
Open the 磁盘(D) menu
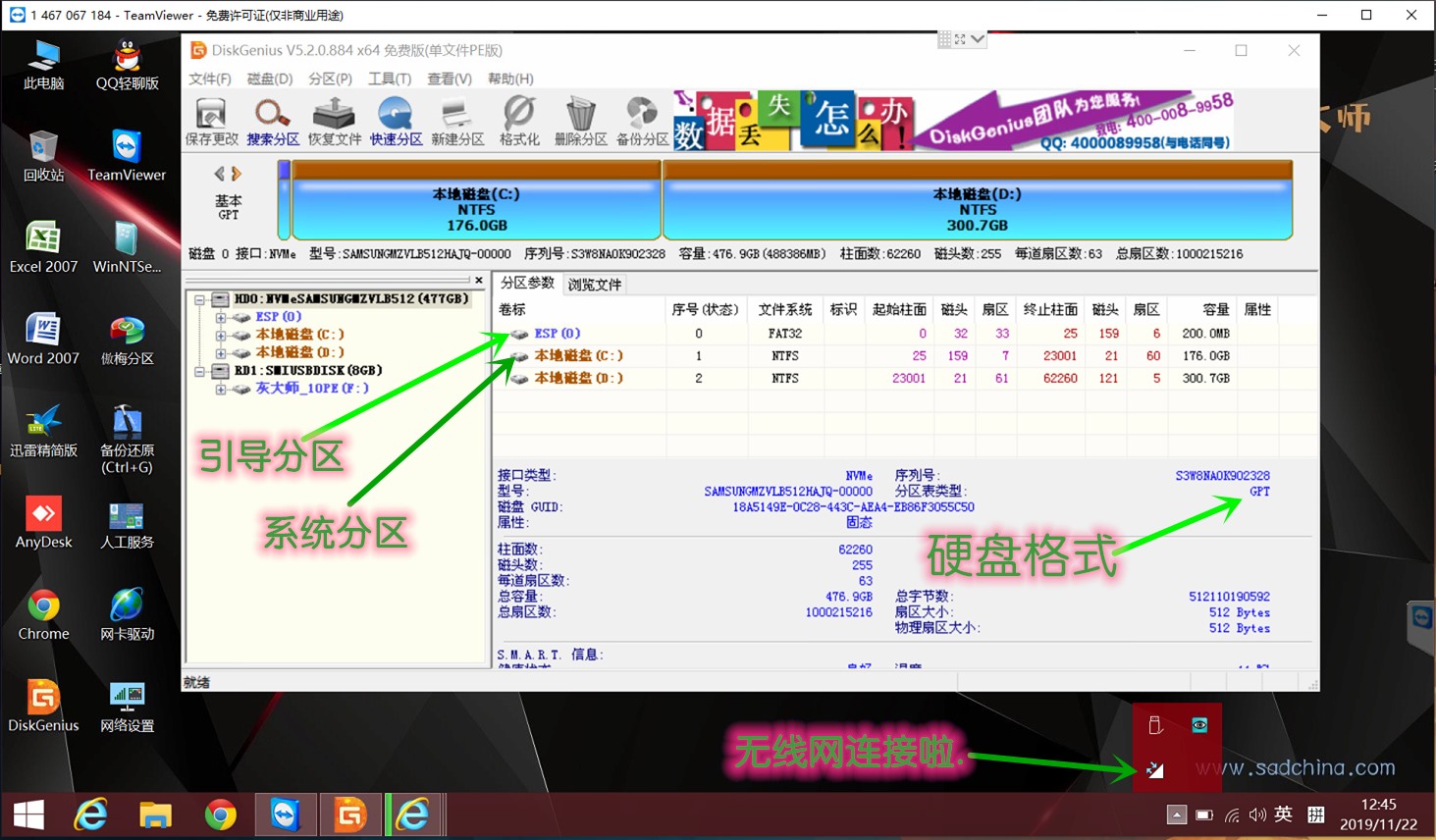270,79
